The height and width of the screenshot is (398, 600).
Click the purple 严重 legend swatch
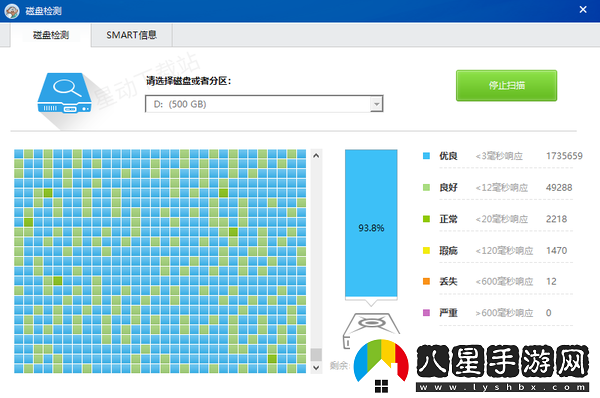(426, 313)
